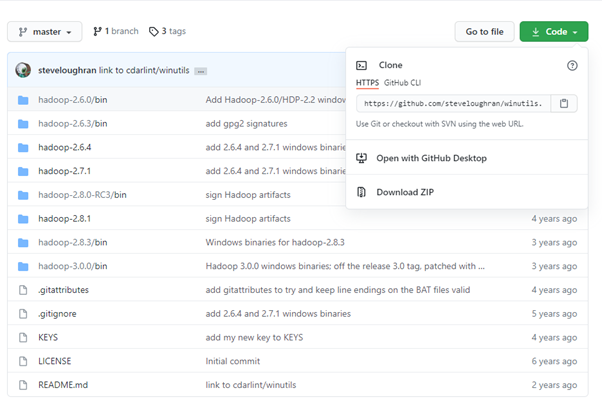This screenshot has height=404, width=602.
Task: Toggle the green Code dropdown button
Action: click(554, 31)
